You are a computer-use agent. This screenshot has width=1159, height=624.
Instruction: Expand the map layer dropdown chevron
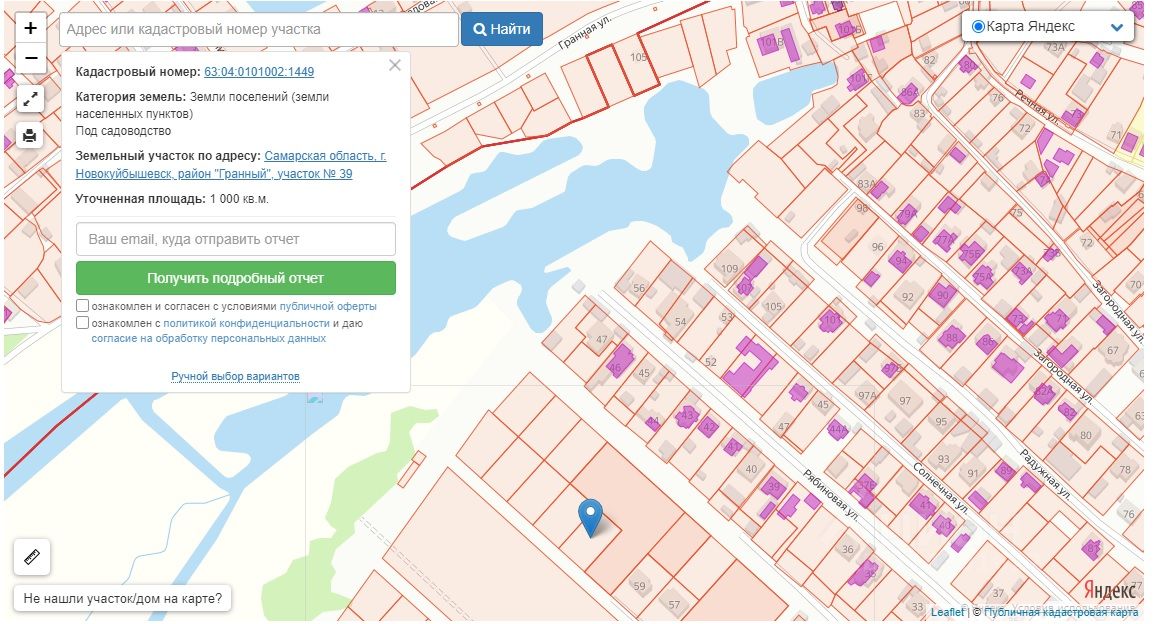pos(1117,27)
